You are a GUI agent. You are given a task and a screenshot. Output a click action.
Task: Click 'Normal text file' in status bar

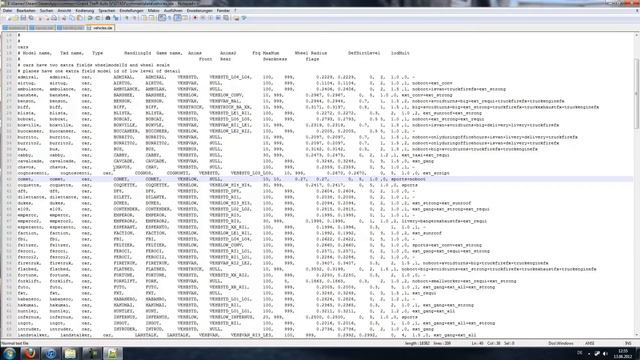point(15,343)
